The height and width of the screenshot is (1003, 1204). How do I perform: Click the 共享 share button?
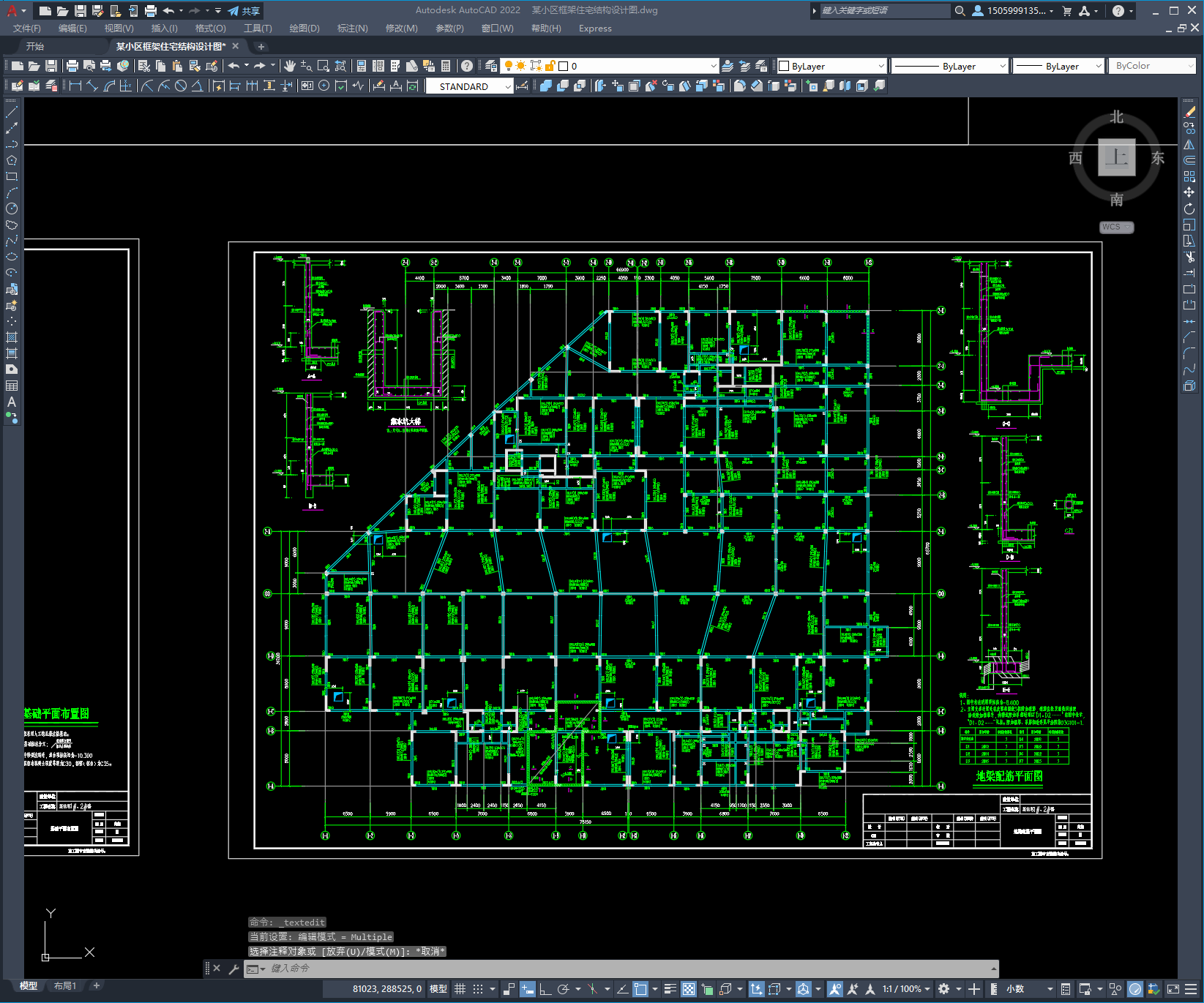tap(244, 11)
